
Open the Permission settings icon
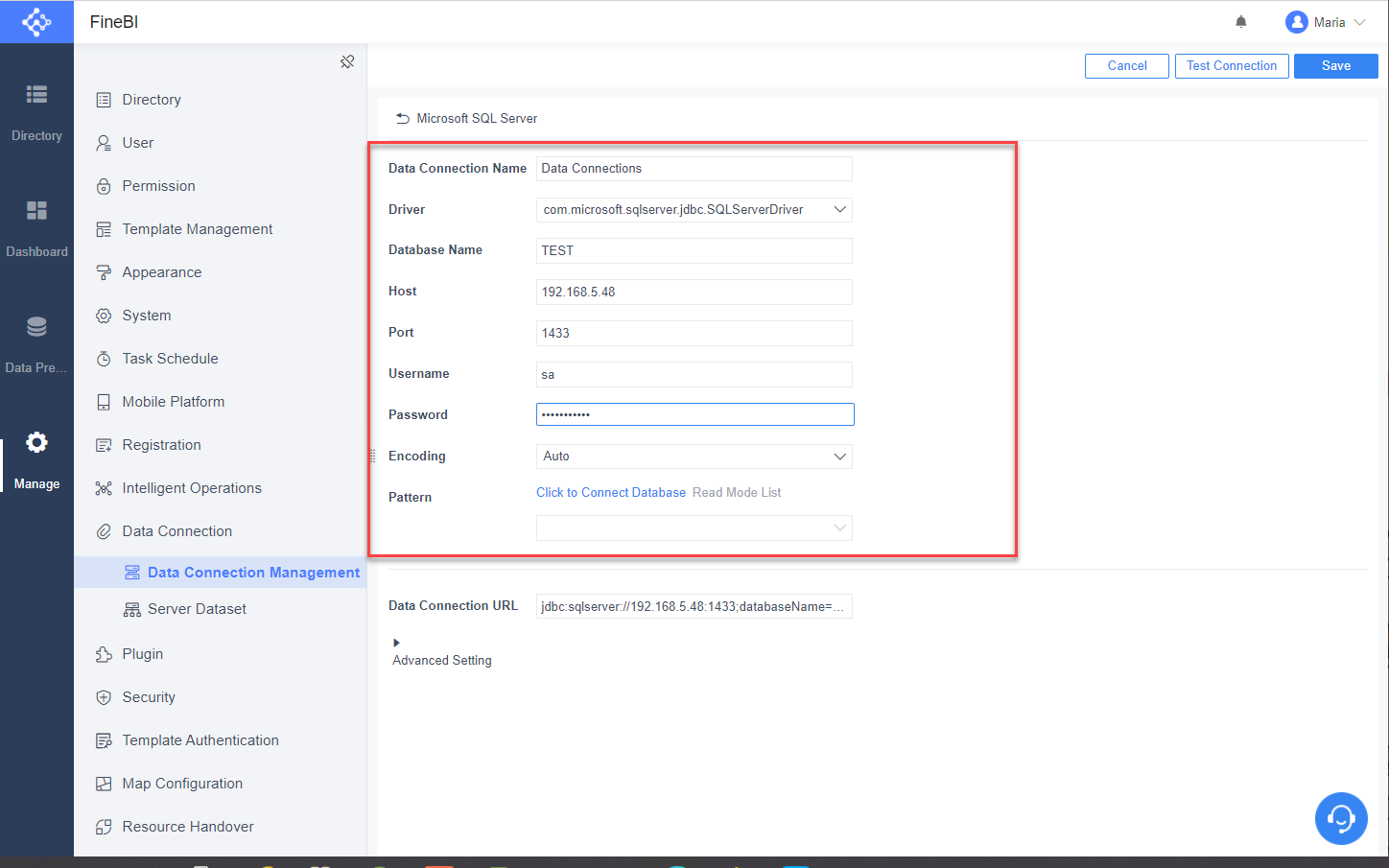coord(104,185)
